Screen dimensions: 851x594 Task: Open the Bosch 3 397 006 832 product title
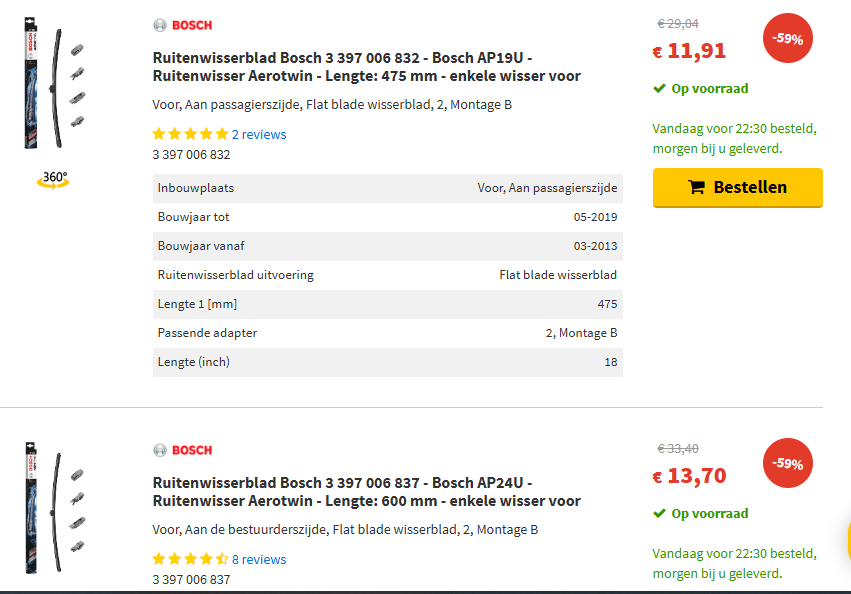tap(366, 67)
